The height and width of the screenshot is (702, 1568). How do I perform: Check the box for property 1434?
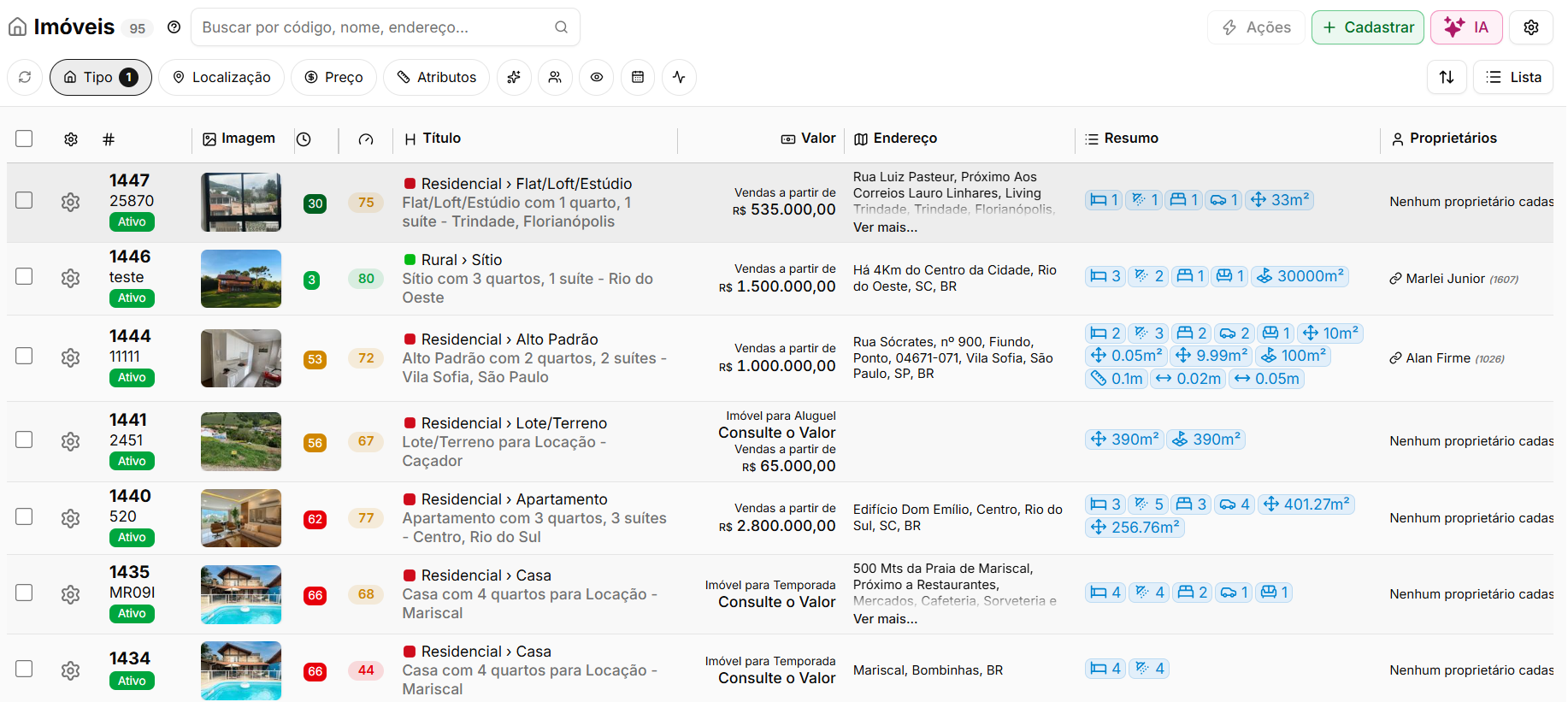[x=24, y=669]
